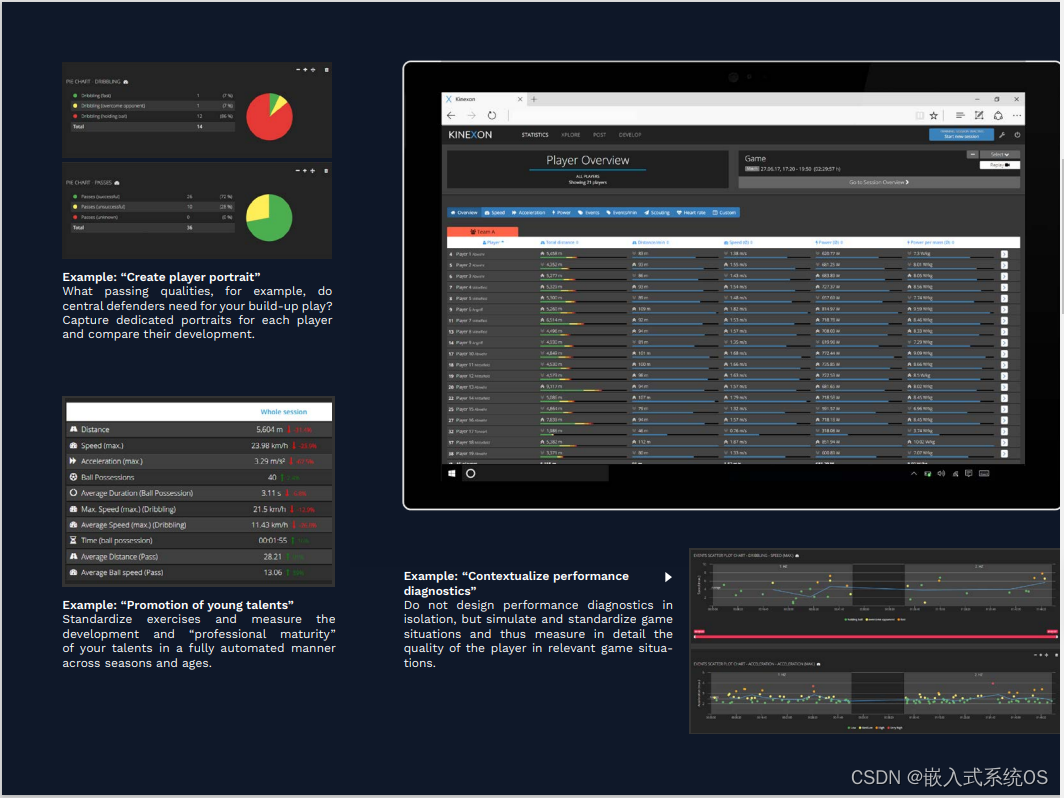Screen dimensions: 1064x798
Task: Click the minus icon on Passes pie chart
Action: click(x=299, y=171)
